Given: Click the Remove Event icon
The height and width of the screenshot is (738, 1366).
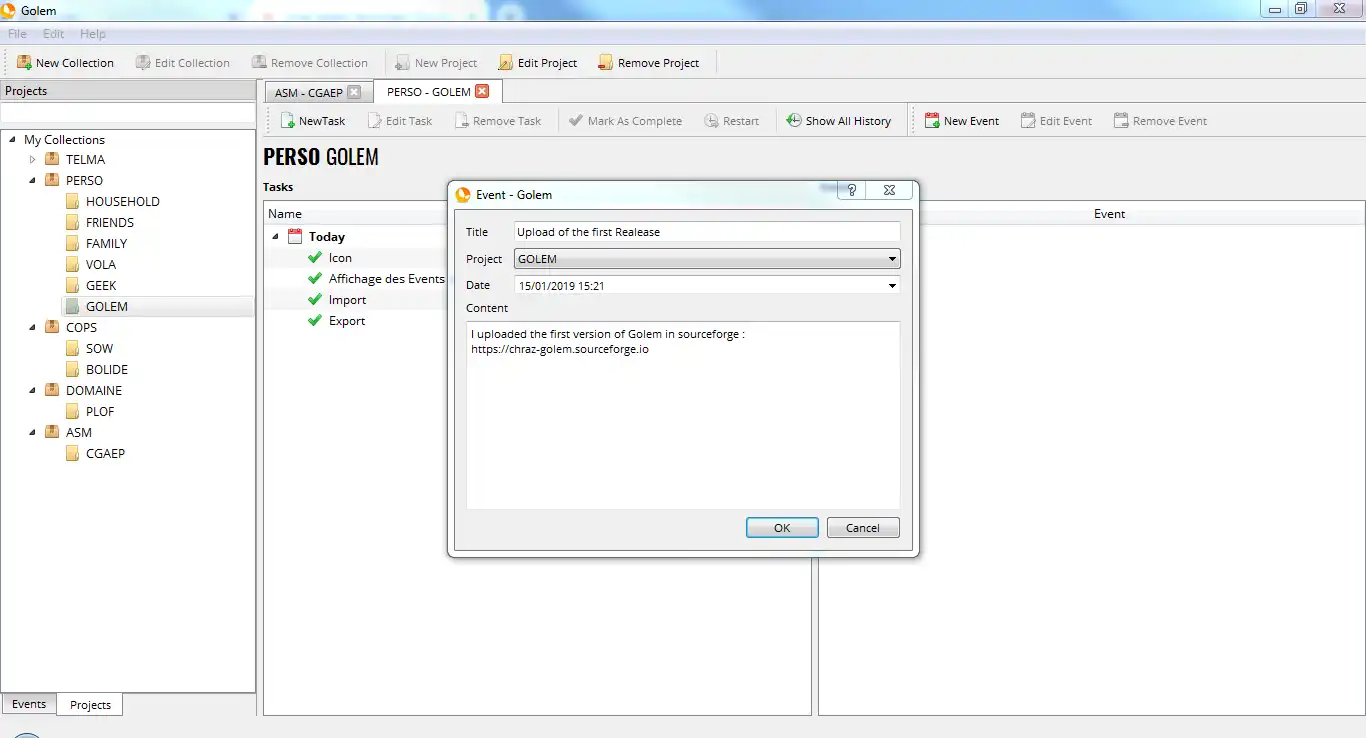Looking at the screenshot, I should coord(1121,121).
